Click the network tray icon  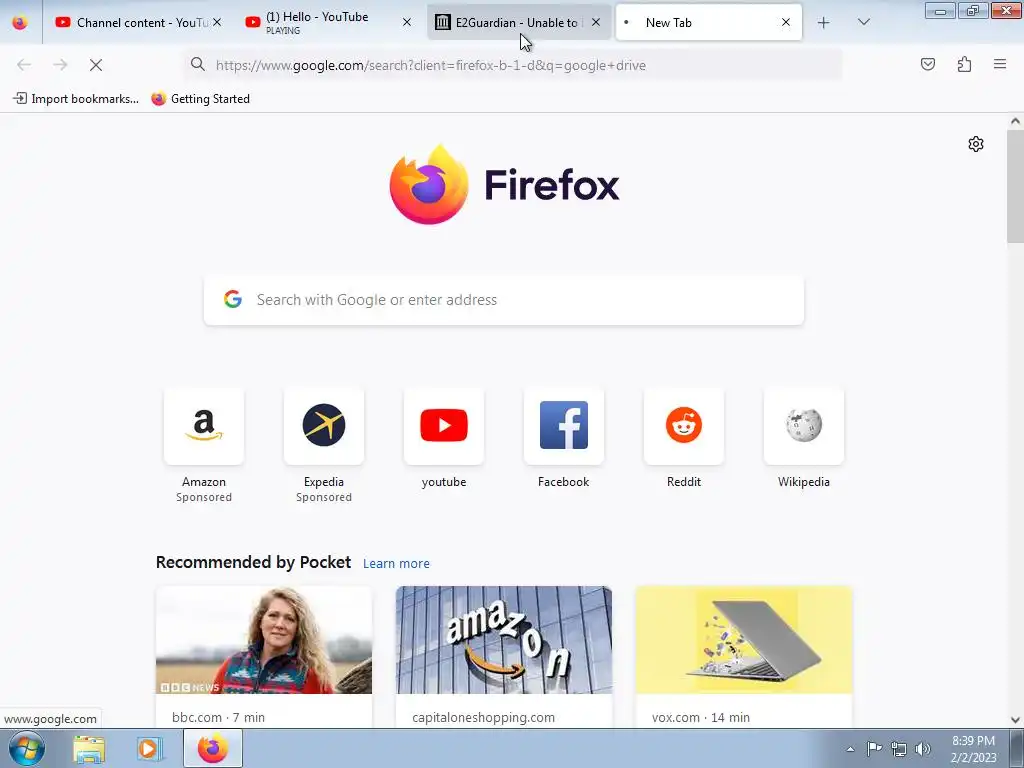tap(899, 749)
